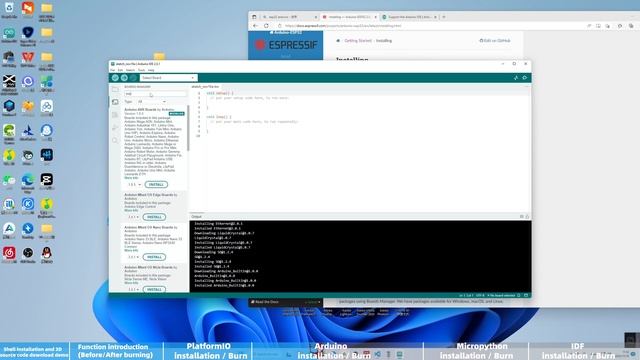Install Arduino AVR Boards package
The width and height of the screenshot is (640, 360).
[x=156, y=184]
